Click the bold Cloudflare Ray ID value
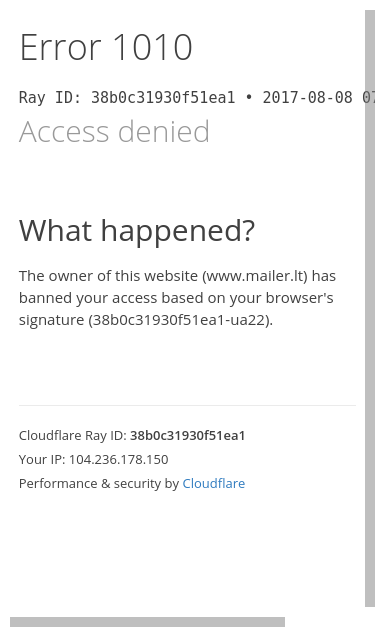The height and width of the screenshot is (627, 375). (x=188, y=435)
